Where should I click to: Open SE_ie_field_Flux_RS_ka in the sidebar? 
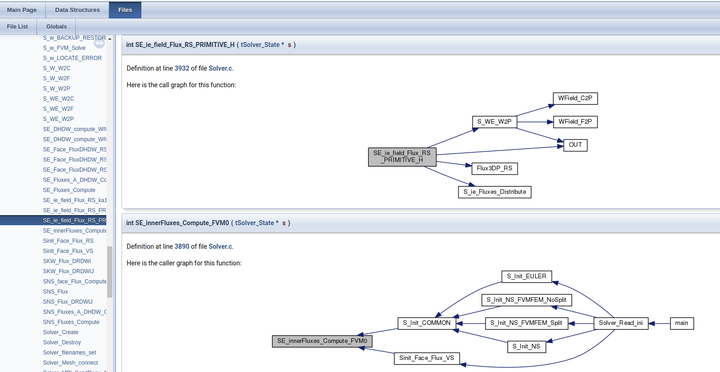pyautogui.click(x=74, y=200)
